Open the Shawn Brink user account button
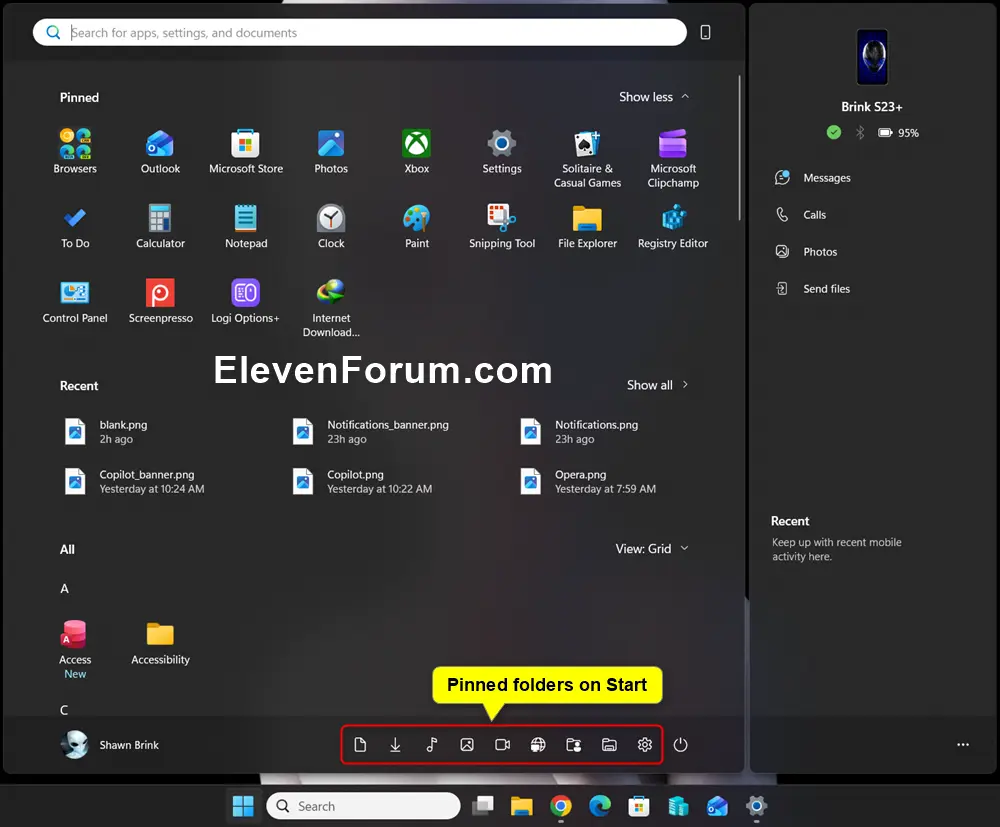1000x827 pixels. pos(110,745)
